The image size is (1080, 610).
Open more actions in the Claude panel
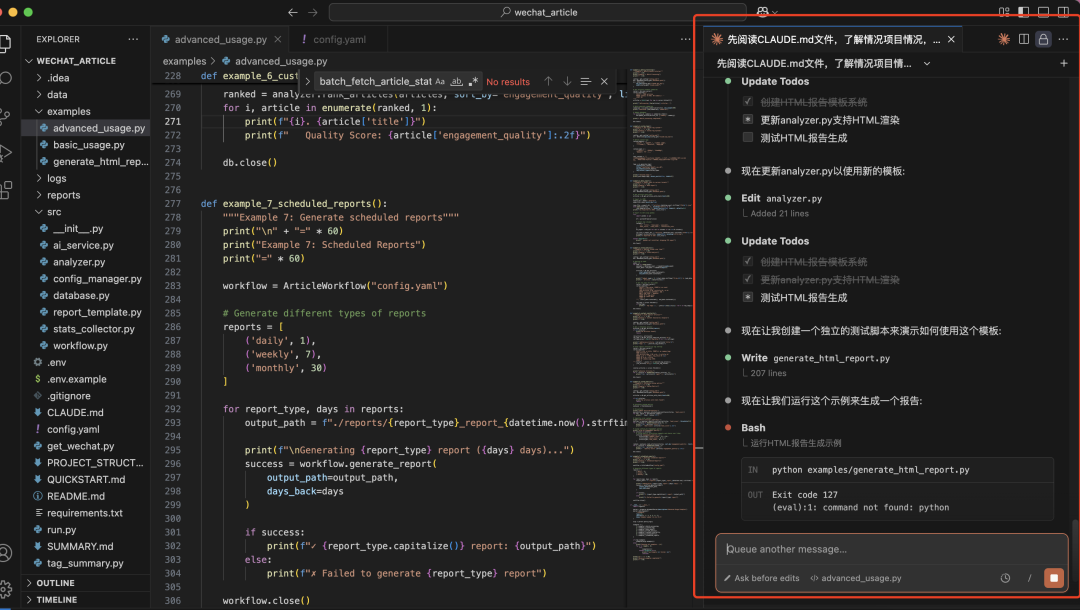point(1063,39)
